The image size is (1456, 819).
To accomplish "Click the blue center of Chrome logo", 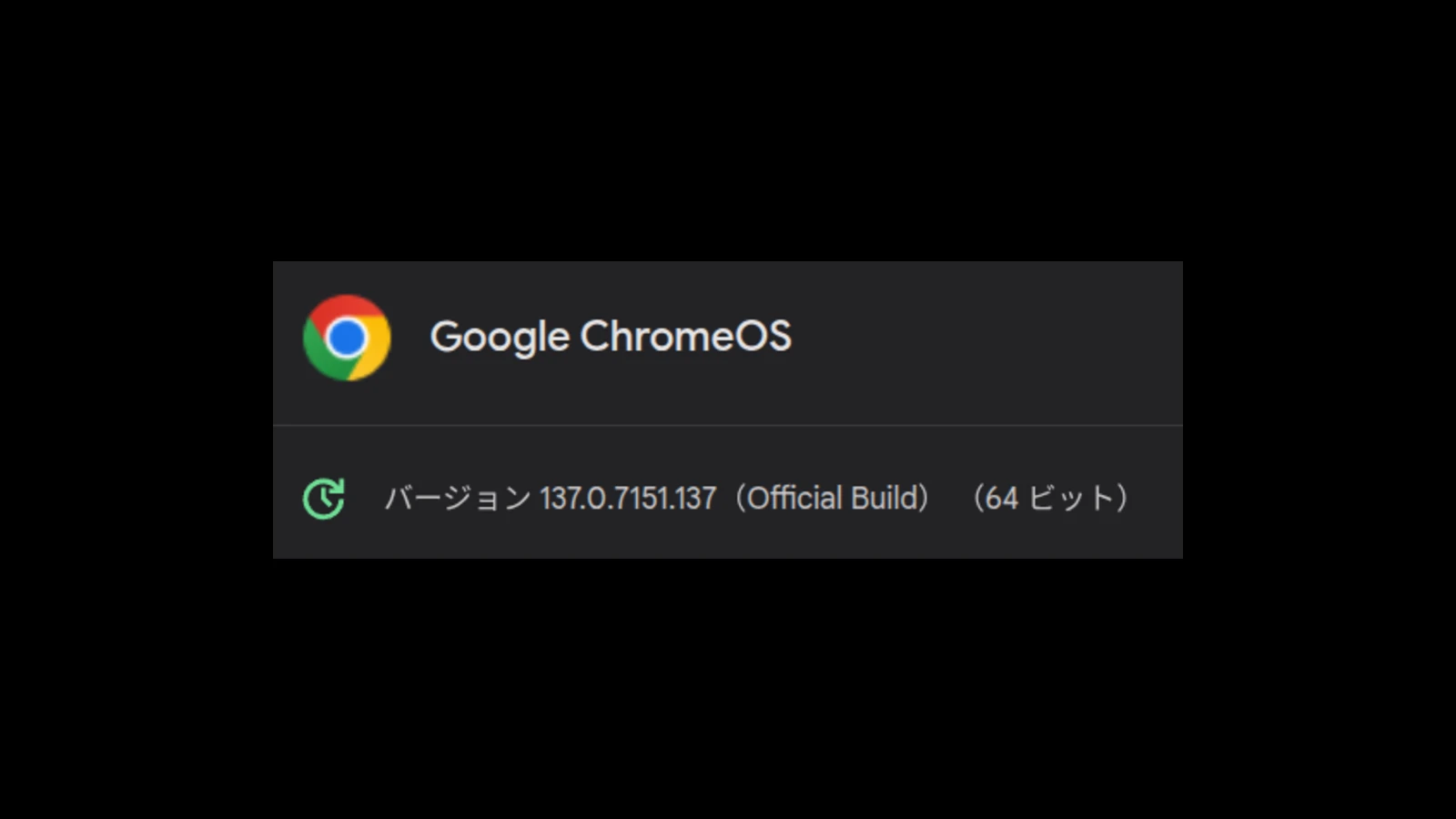I will coord(347,338).
